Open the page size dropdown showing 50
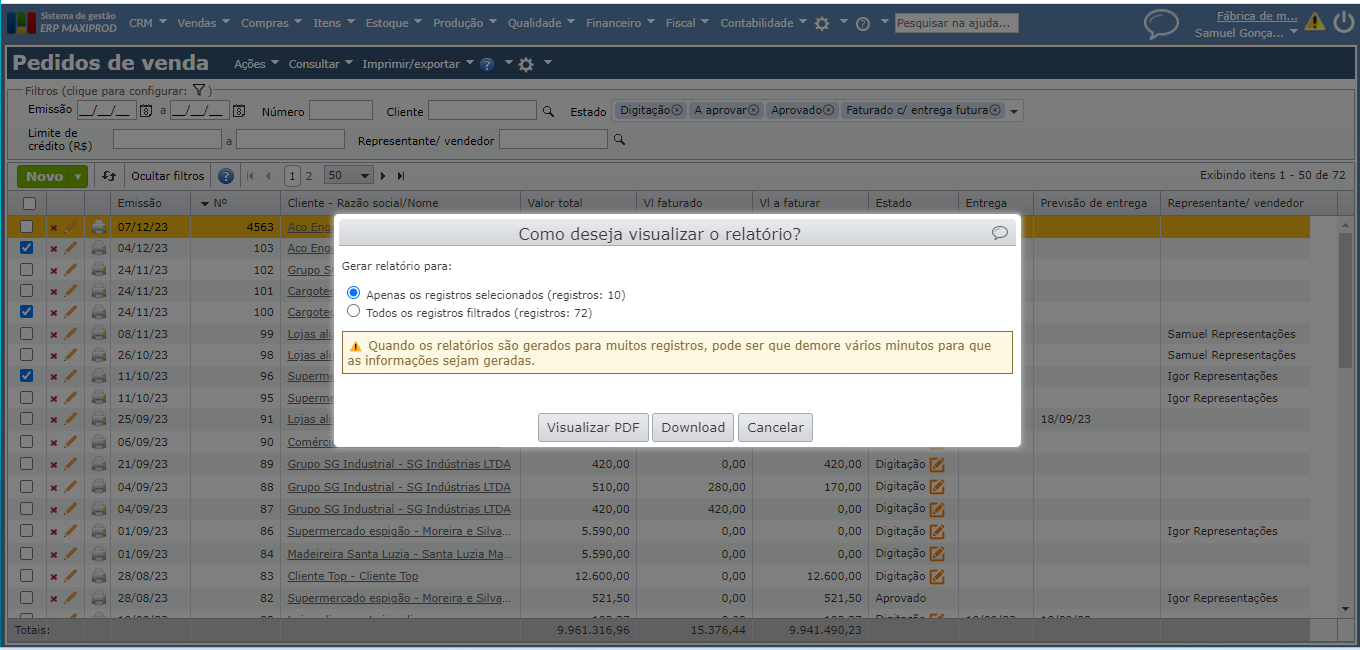Image resolution: width=1360 pixels, height=650 pixels. (349, 176)
